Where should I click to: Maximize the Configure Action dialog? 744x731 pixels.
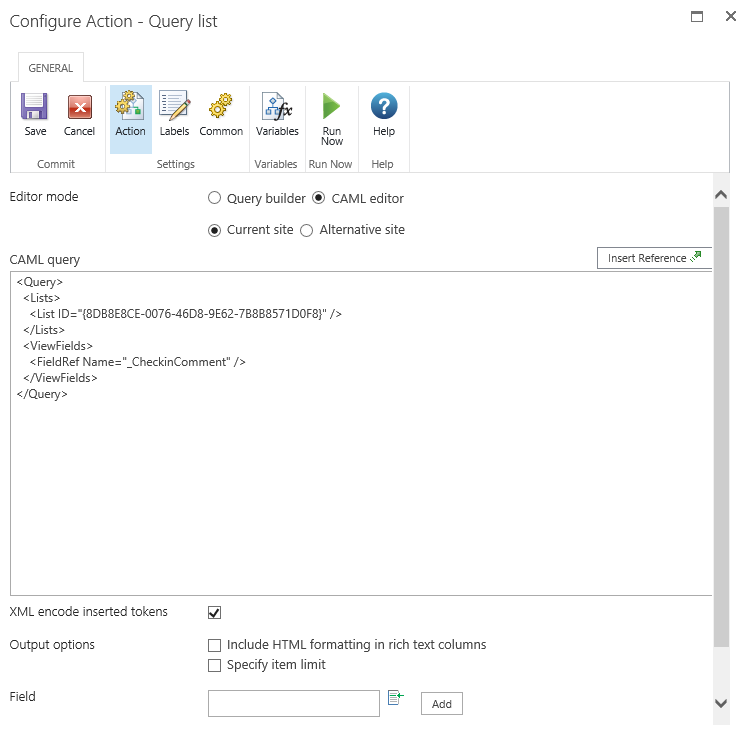(697, 17)
